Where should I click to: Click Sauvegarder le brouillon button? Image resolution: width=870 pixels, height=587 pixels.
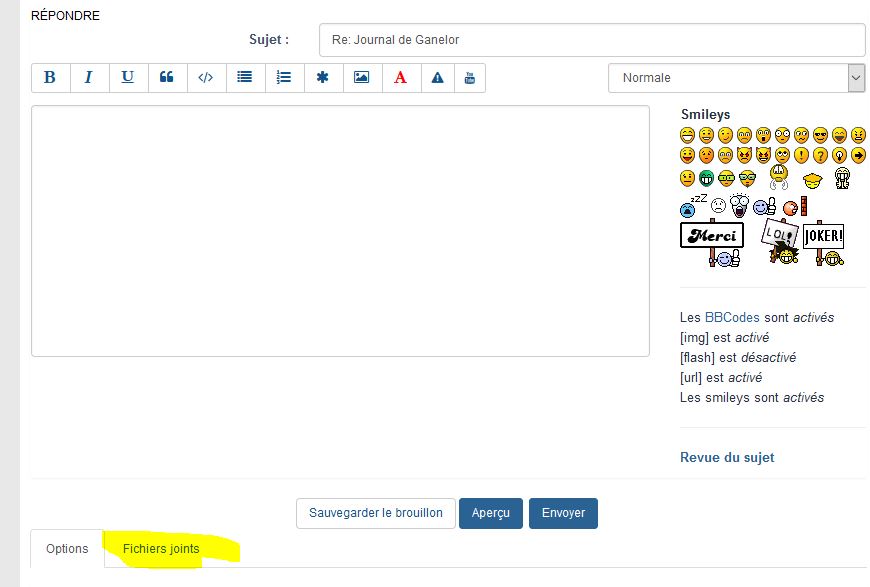click(x=376, y=513)
